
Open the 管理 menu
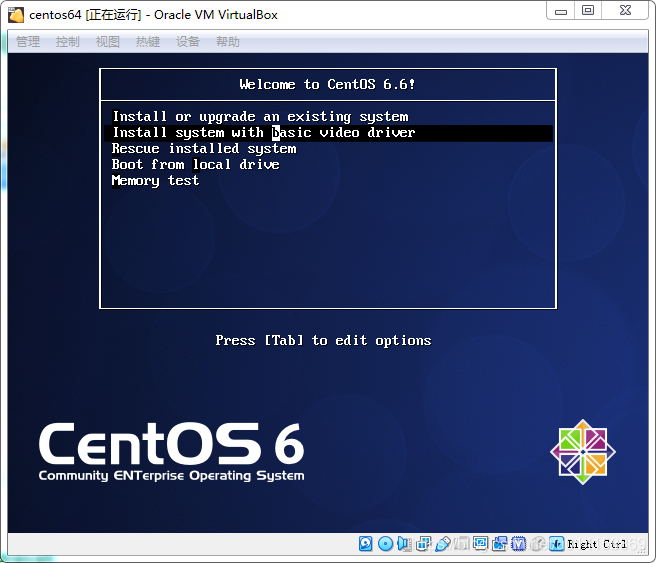point(28,42)
